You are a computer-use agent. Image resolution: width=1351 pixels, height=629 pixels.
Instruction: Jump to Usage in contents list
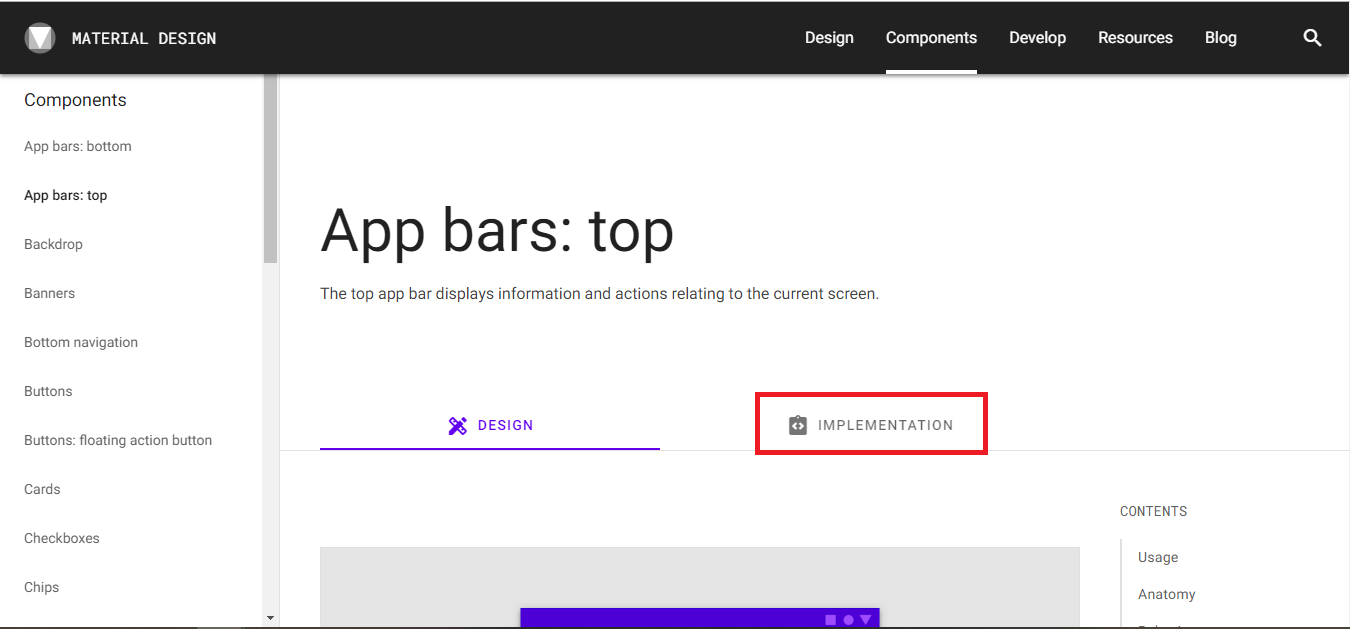pos(1158,557)
